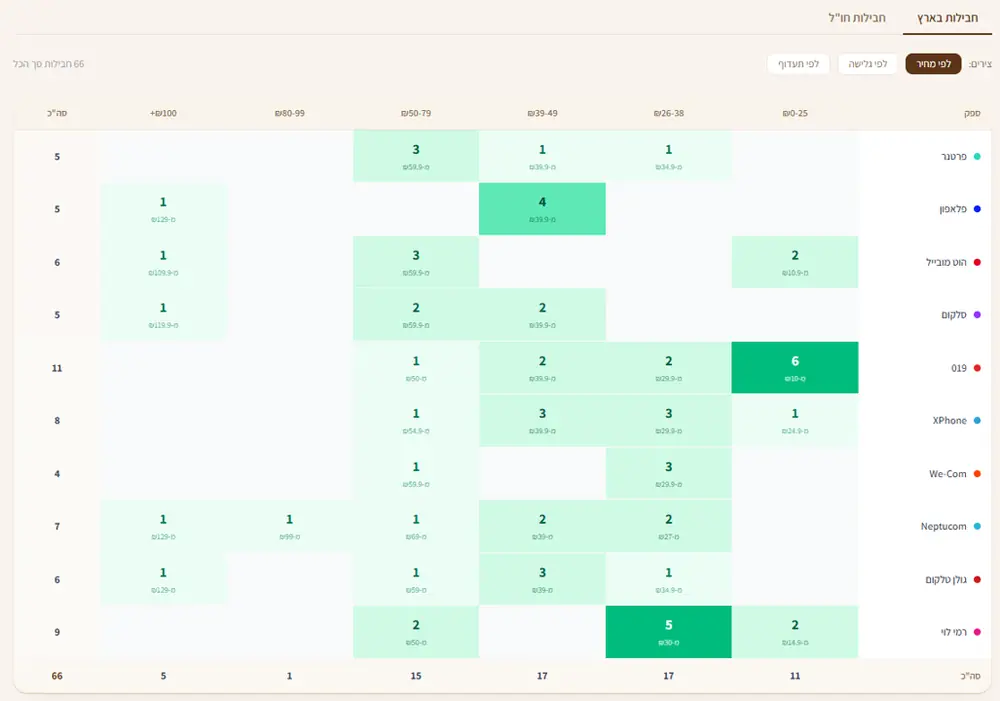Click the ₪50-79 column total of 15

click(x=416, y=675)
